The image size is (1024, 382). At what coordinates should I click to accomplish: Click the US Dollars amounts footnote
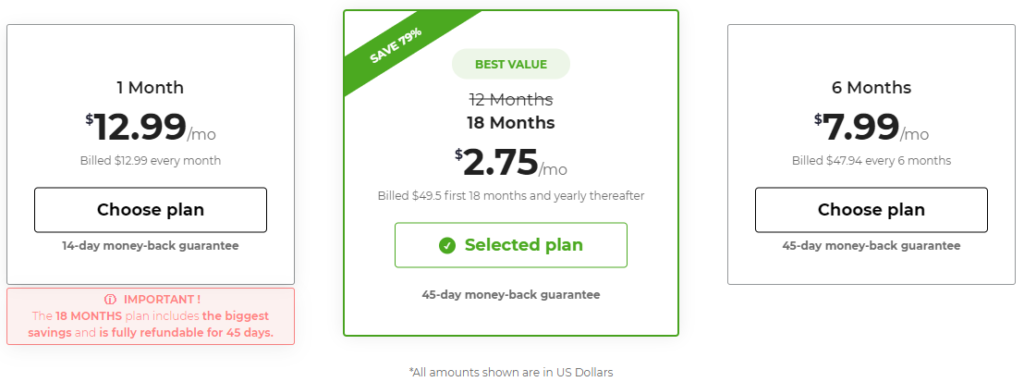(x=511, y=372)
